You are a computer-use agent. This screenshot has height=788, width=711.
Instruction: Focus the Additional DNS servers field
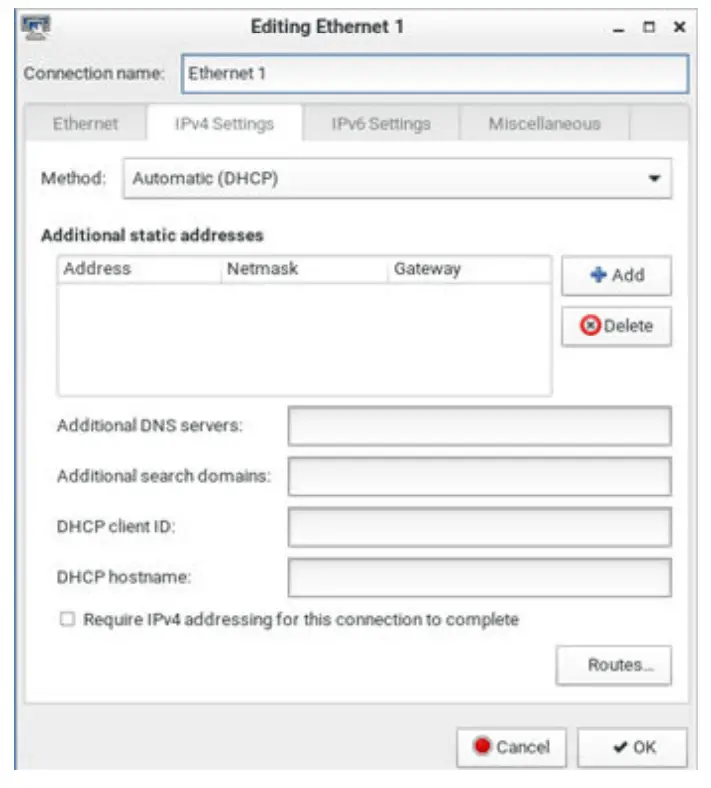click(479, 426)
